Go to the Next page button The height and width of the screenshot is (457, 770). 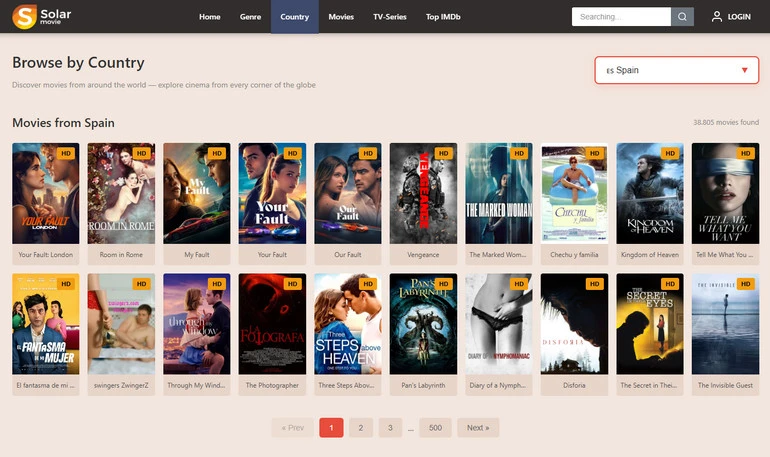point(478,428)
